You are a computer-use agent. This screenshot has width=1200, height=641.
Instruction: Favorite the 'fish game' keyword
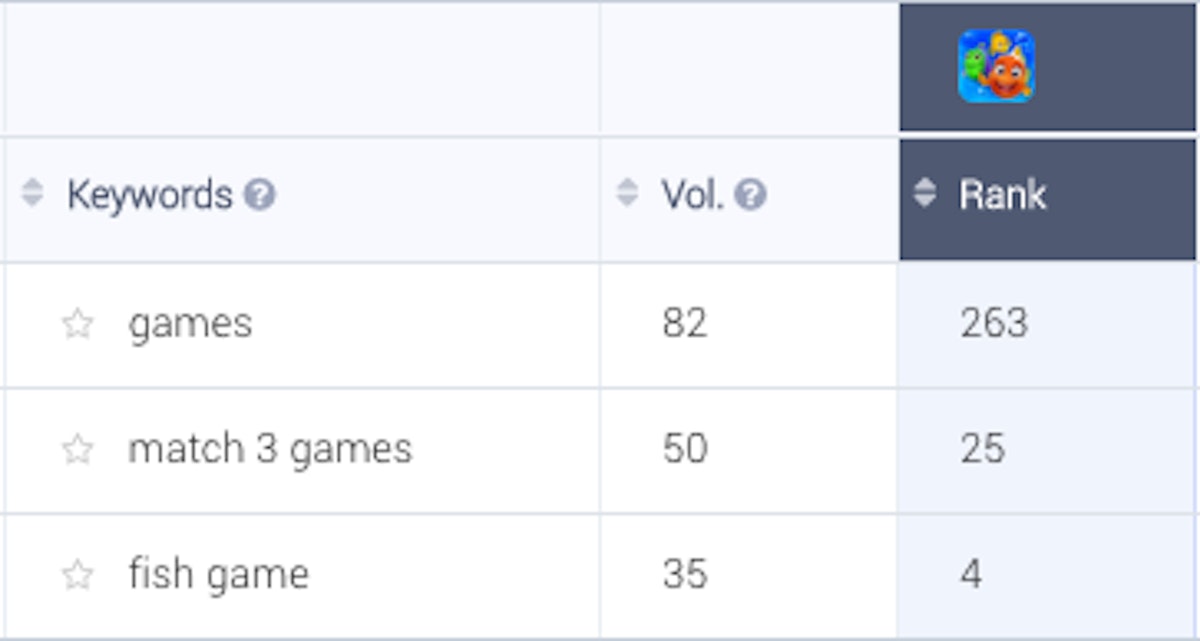click(x=77, y=575)
